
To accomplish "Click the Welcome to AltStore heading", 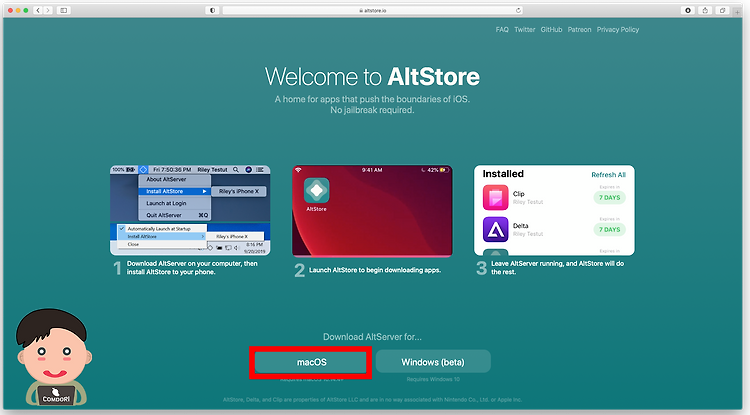I will point(372,76).
